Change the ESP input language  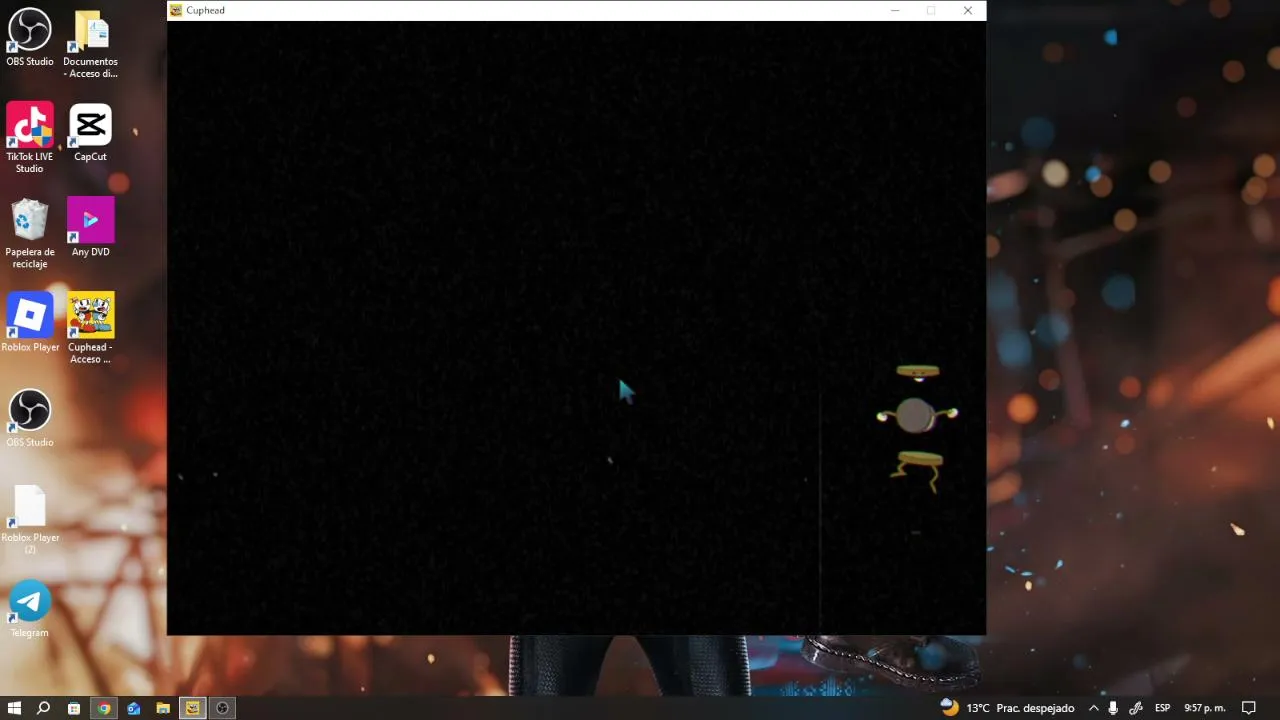[1163, 708]
